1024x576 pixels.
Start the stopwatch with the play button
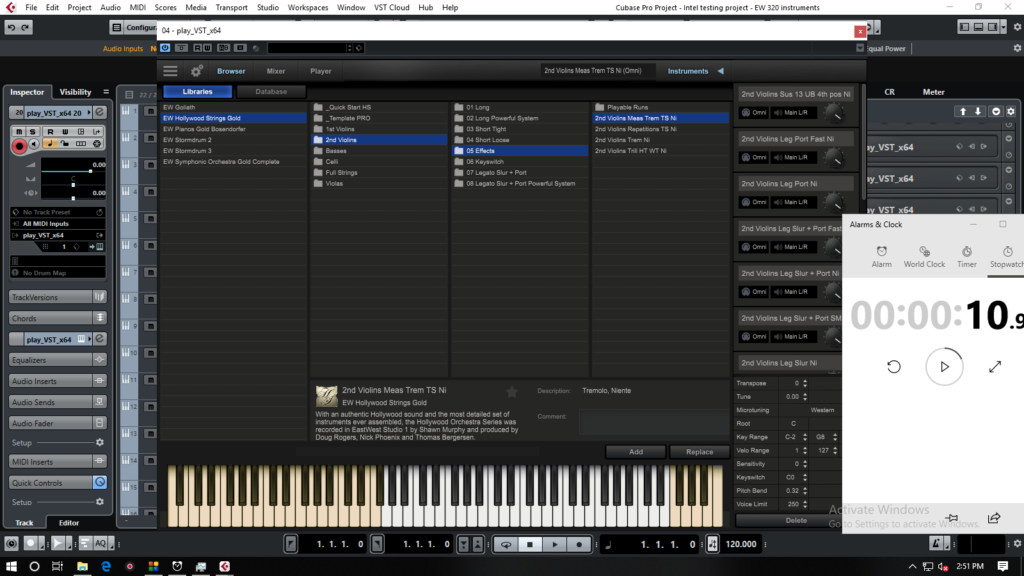944,367
